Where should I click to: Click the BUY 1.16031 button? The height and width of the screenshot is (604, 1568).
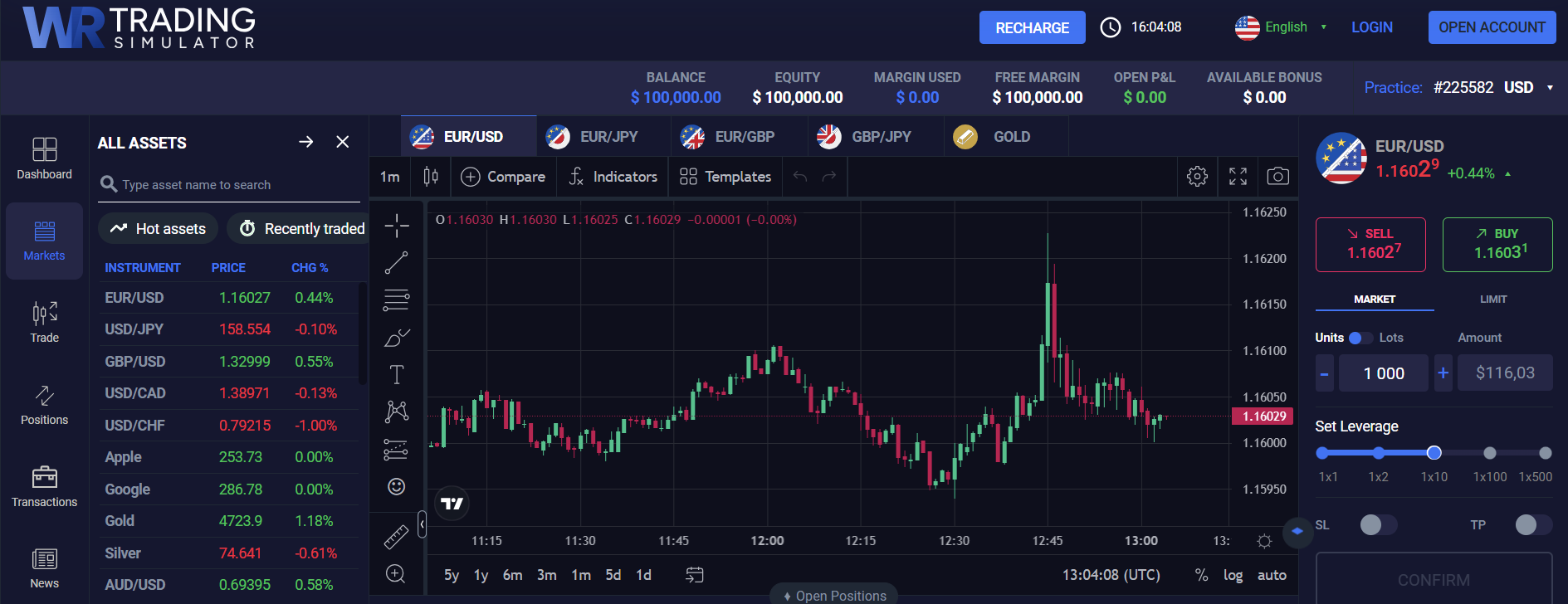1497,245
